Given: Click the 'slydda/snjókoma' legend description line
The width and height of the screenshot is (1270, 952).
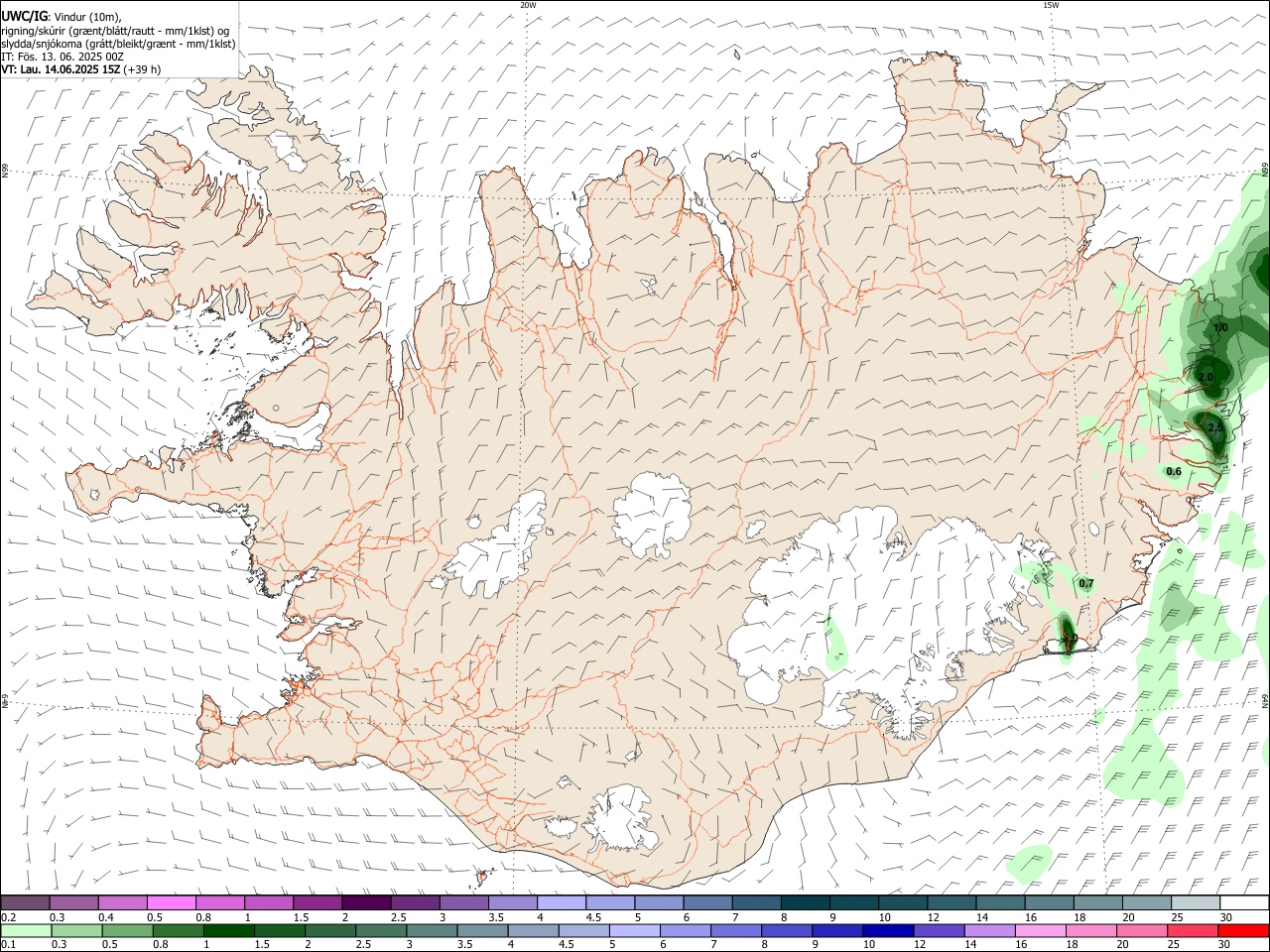Looking at the screenshot, I should (118, 44).
